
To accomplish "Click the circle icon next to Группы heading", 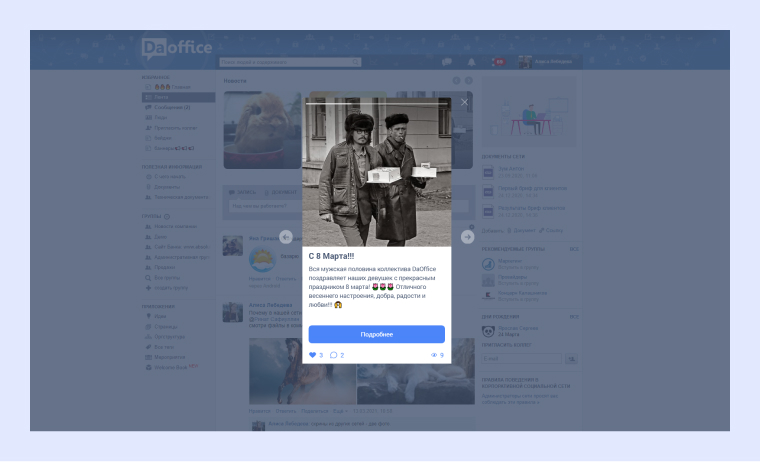I will pos(167,217).
